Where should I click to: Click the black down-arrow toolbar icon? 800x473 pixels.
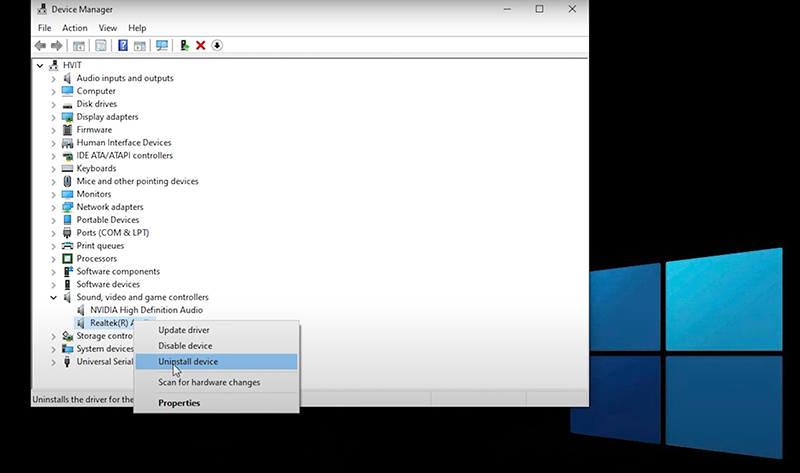[x=217, y=46]
